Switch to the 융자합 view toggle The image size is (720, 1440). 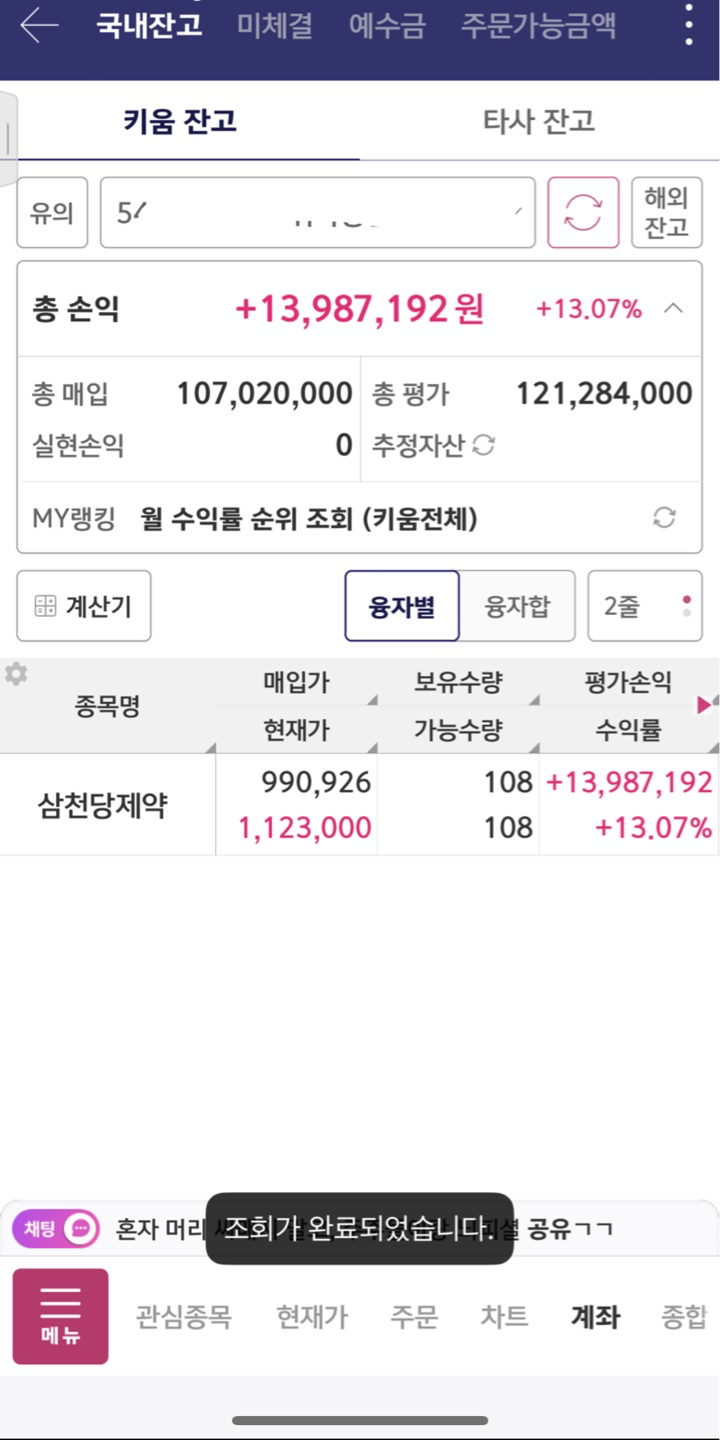pos(517,606)
